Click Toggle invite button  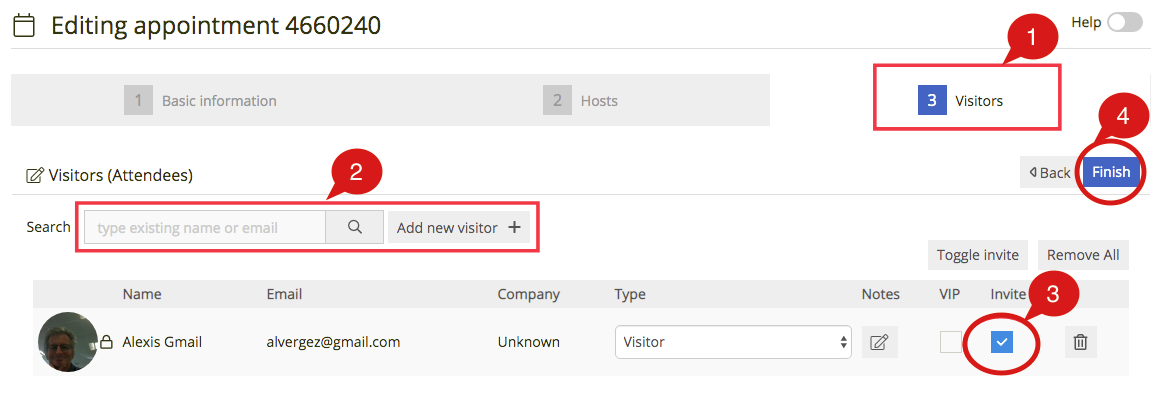(977, 254)
